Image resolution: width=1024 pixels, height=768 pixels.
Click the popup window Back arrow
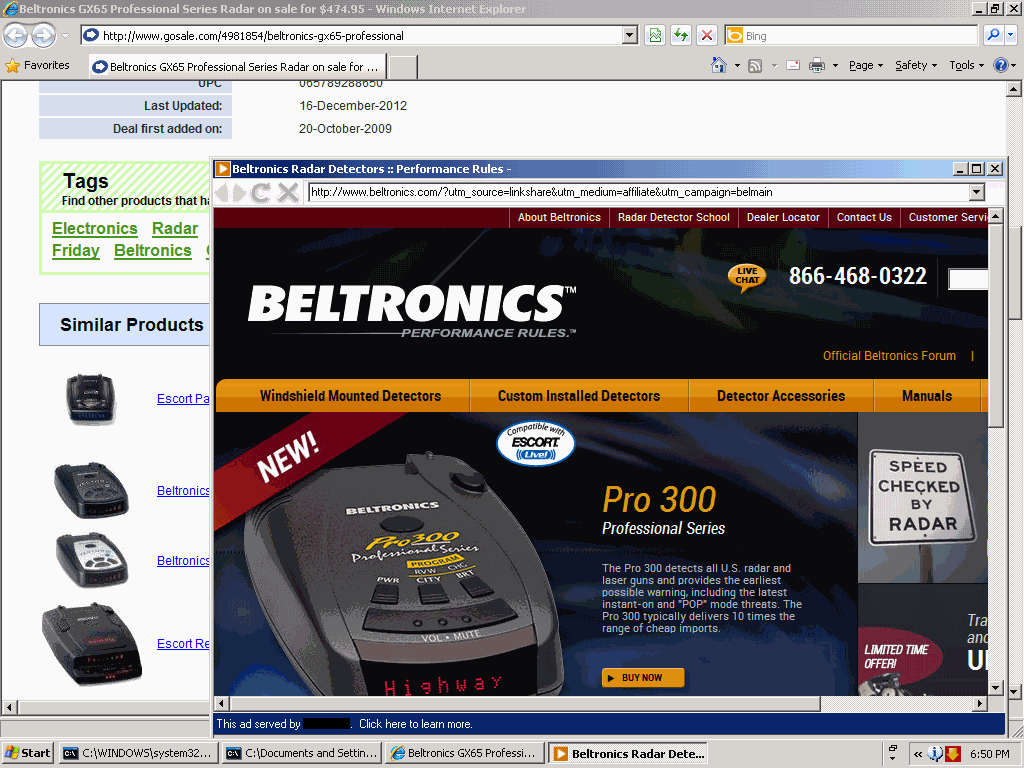(222, 193)
